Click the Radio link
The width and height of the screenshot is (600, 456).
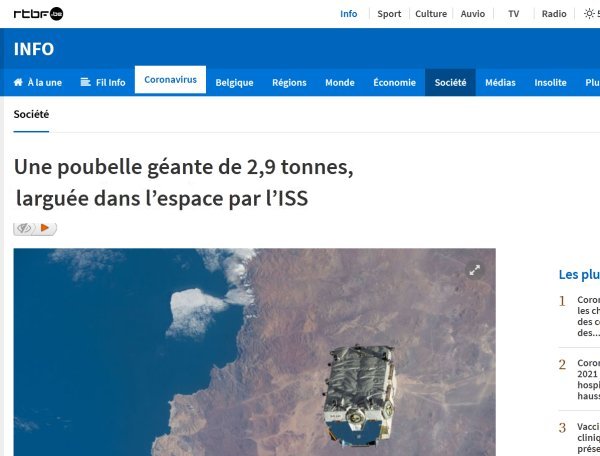[554, 14]
